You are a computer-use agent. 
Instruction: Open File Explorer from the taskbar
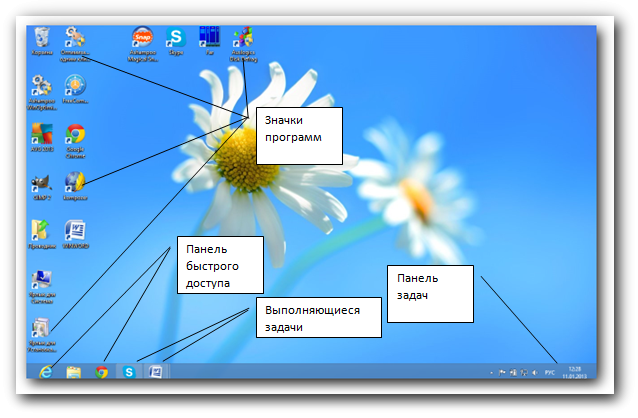click(74, 372)
